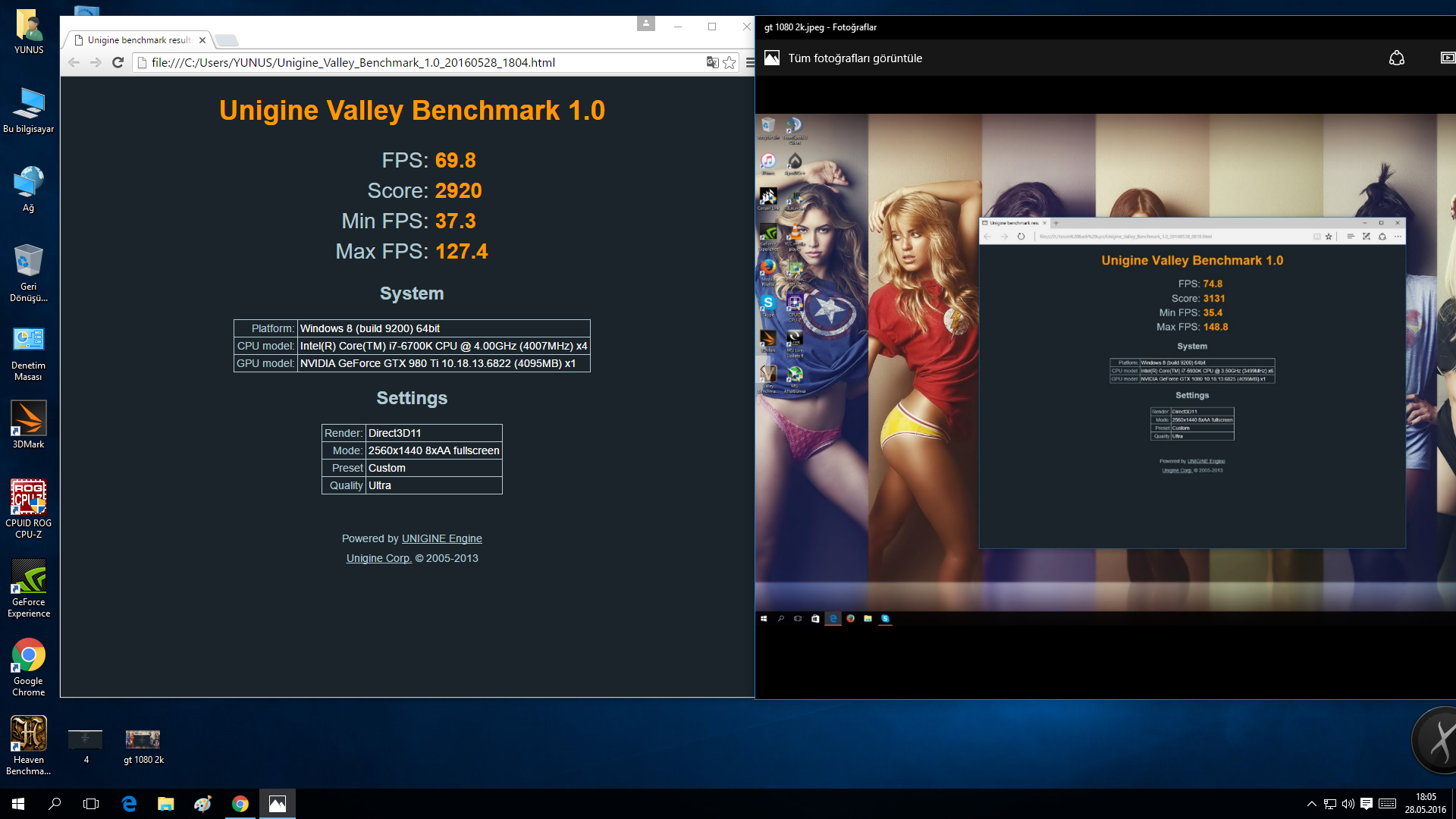This screenshot has width=1456, height=819.
Task: Open Microsoft Edge from taskbar
Action: (x=129, y=804)
